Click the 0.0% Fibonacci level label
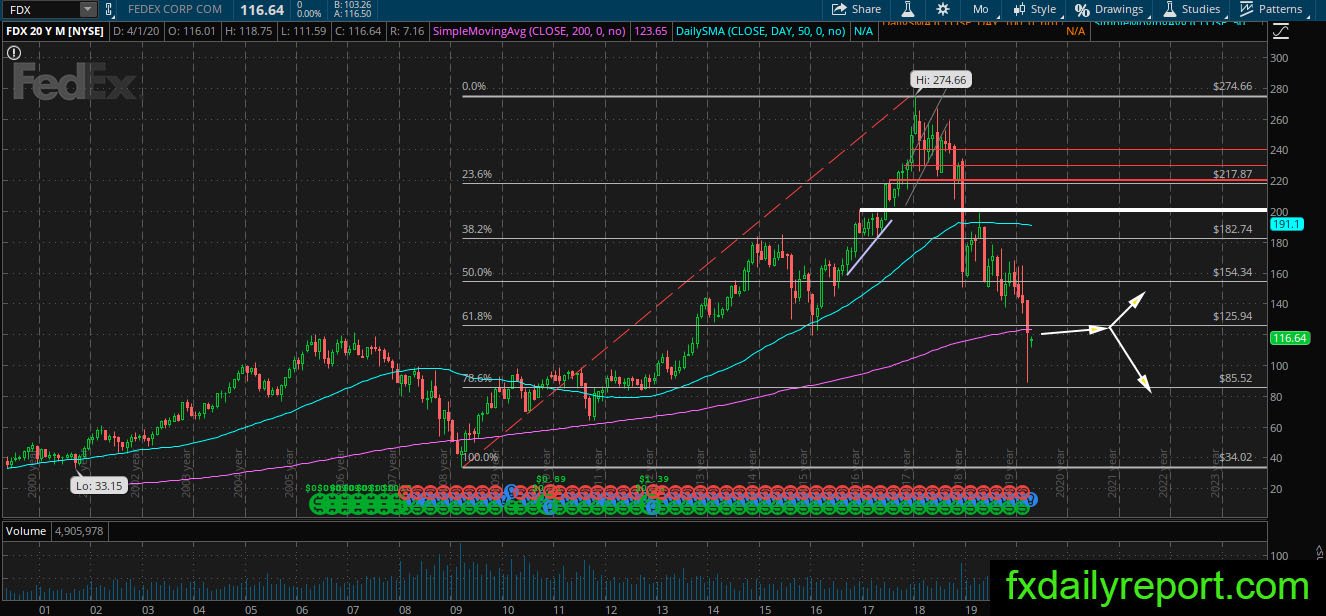This screenshot has width=1326, height=616. [473, 86]
